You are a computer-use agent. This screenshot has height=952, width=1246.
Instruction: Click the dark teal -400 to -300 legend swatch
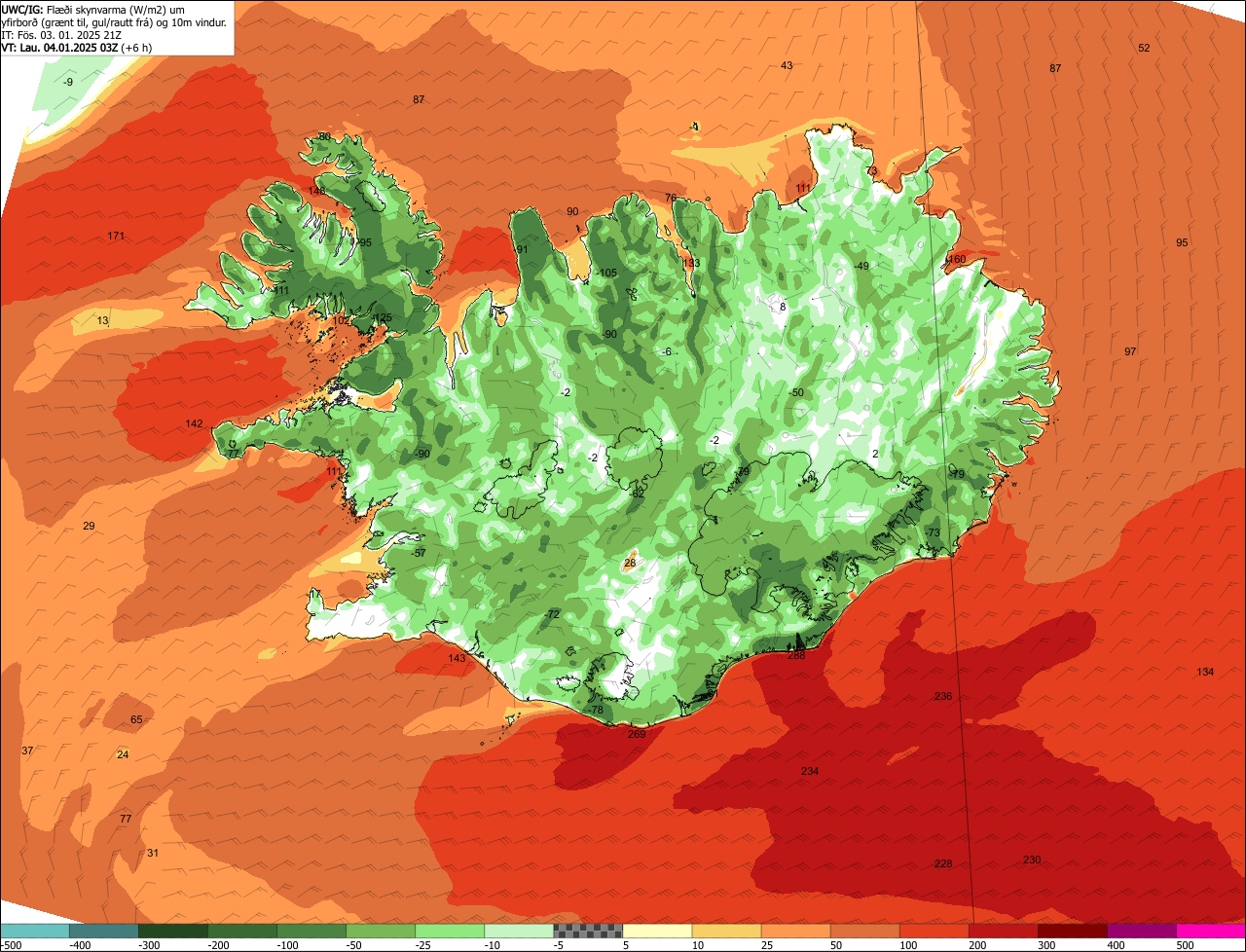(103, 931)
